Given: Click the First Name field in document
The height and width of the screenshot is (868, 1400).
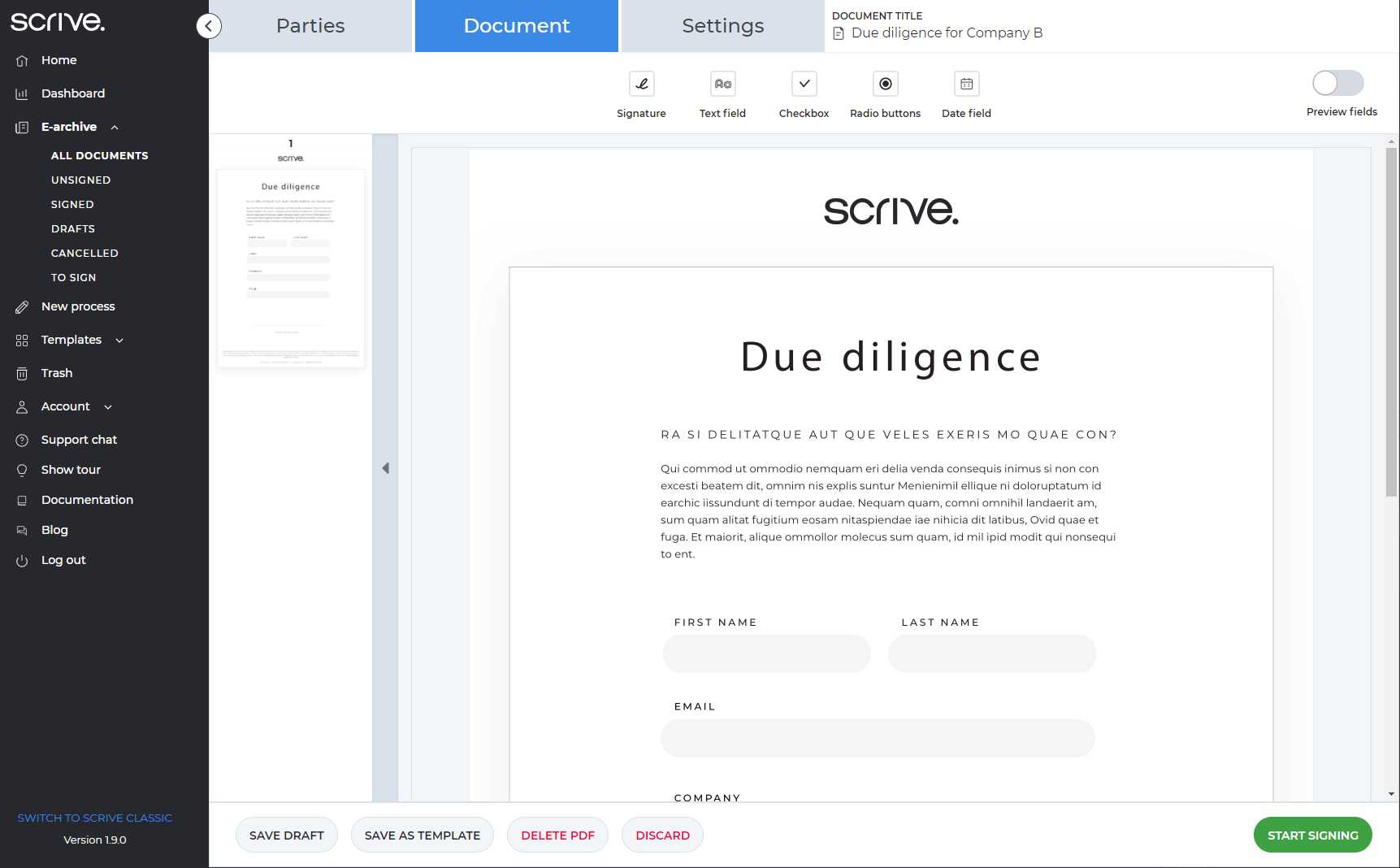Looking at the screenshot, I should [767, 653].
